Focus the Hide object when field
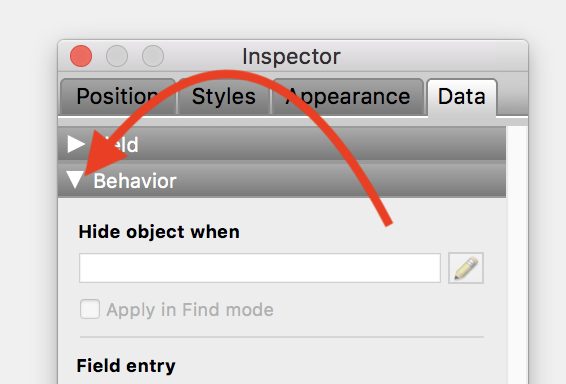566x384 pixels. coord(260,268)
